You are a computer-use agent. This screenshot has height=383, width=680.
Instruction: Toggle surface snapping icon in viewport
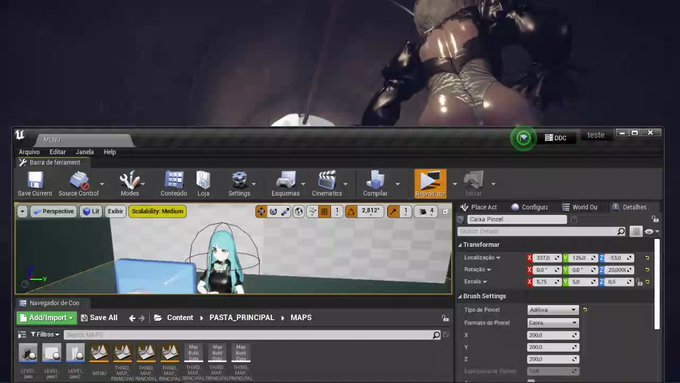(312, 212)
